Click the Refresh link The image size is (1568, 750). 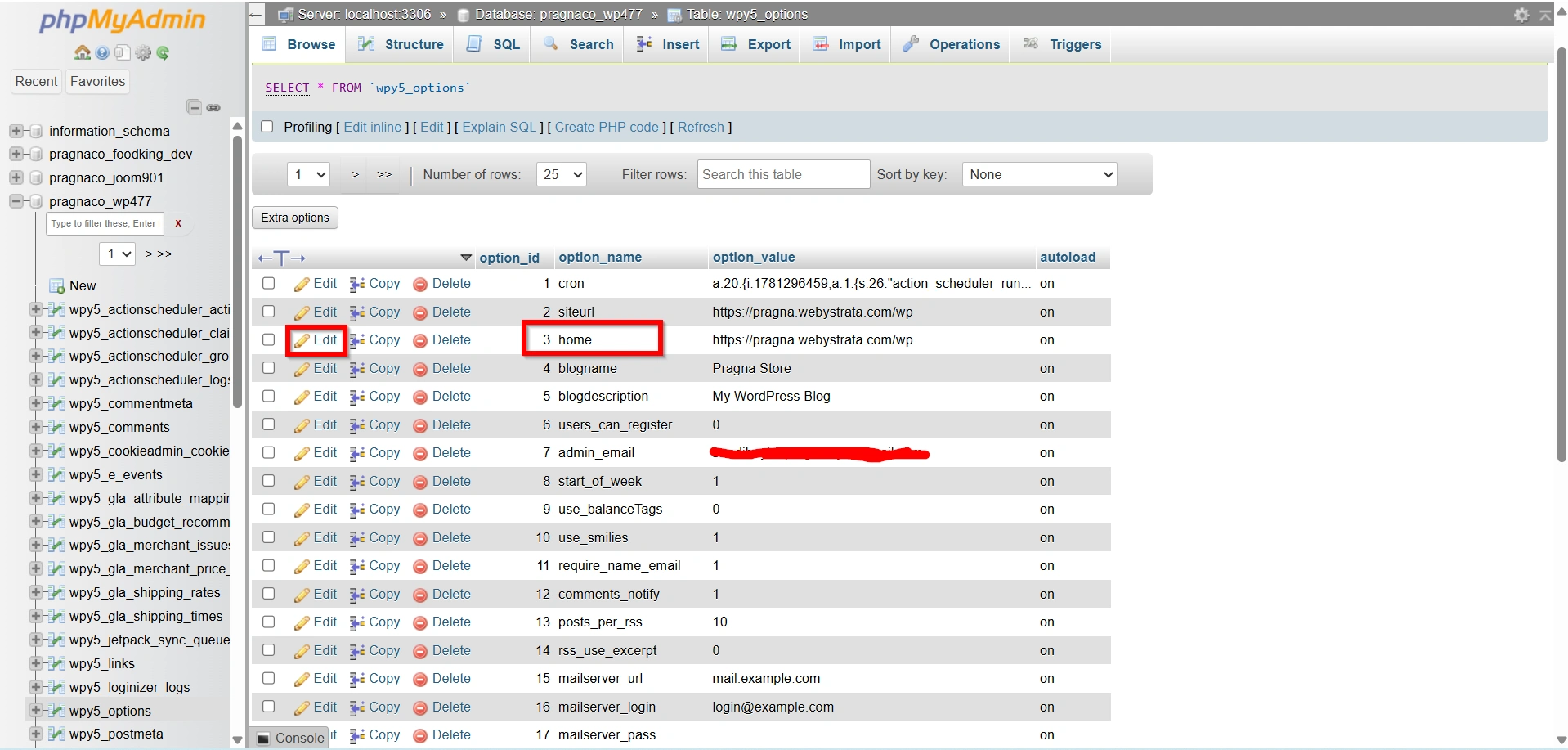pyautogui.click(x=701, y=127)
